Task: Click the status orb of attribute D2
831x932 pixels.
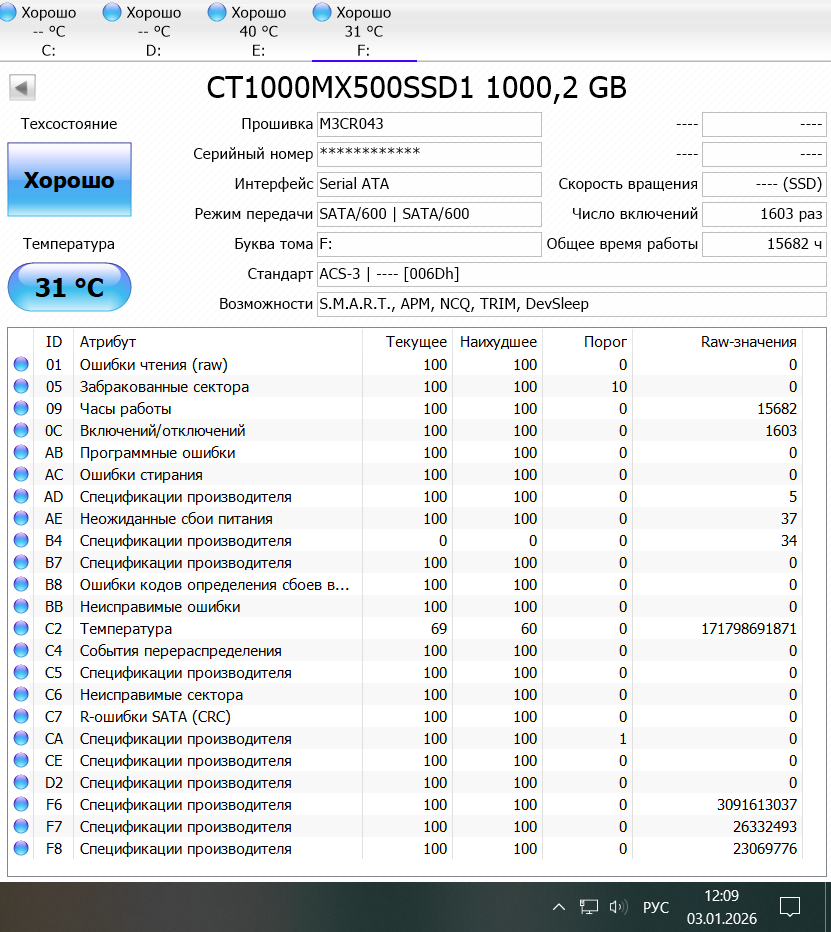Action: [x=21, y=782]
